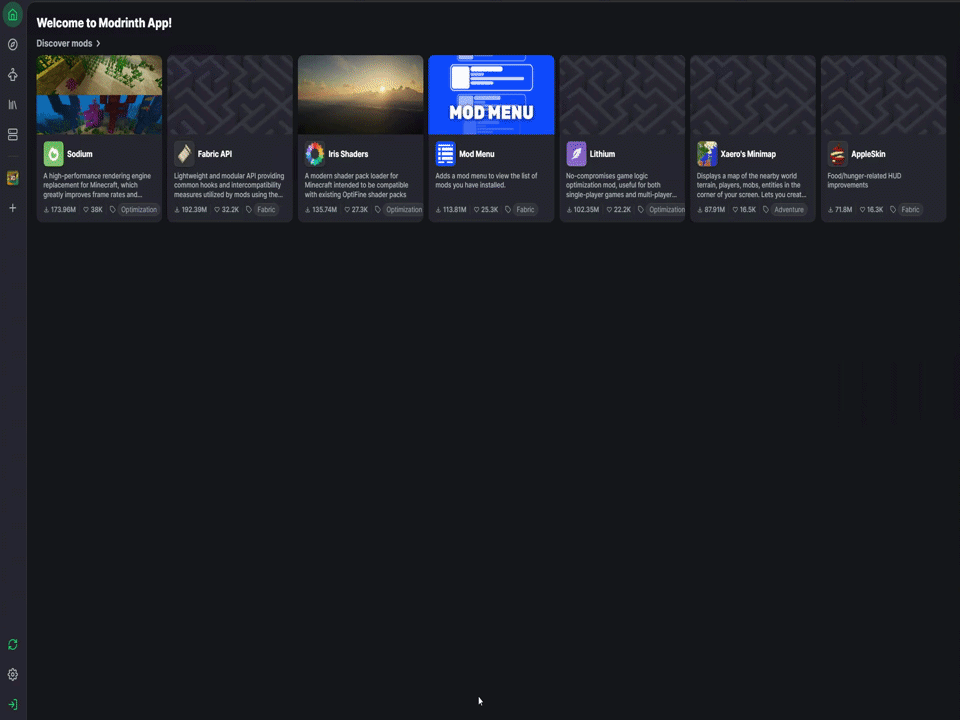Click Fabric API's 32.2K followers count

[x=227, y=209]
